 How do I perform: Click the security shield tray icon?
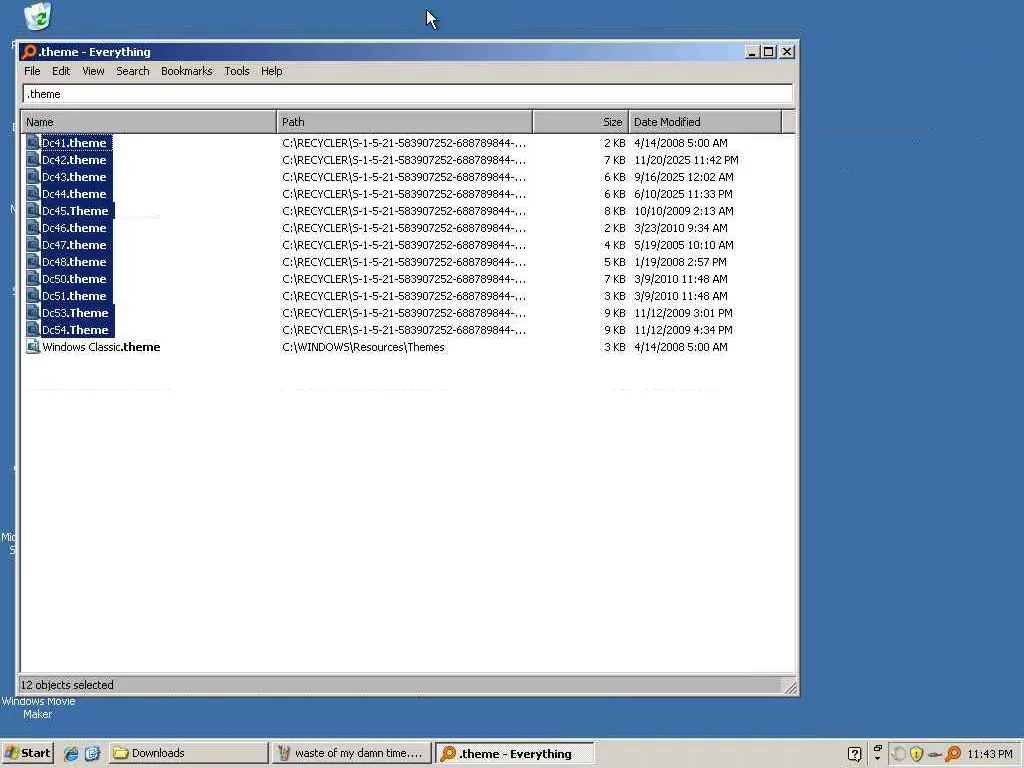[x=916, y=754]
